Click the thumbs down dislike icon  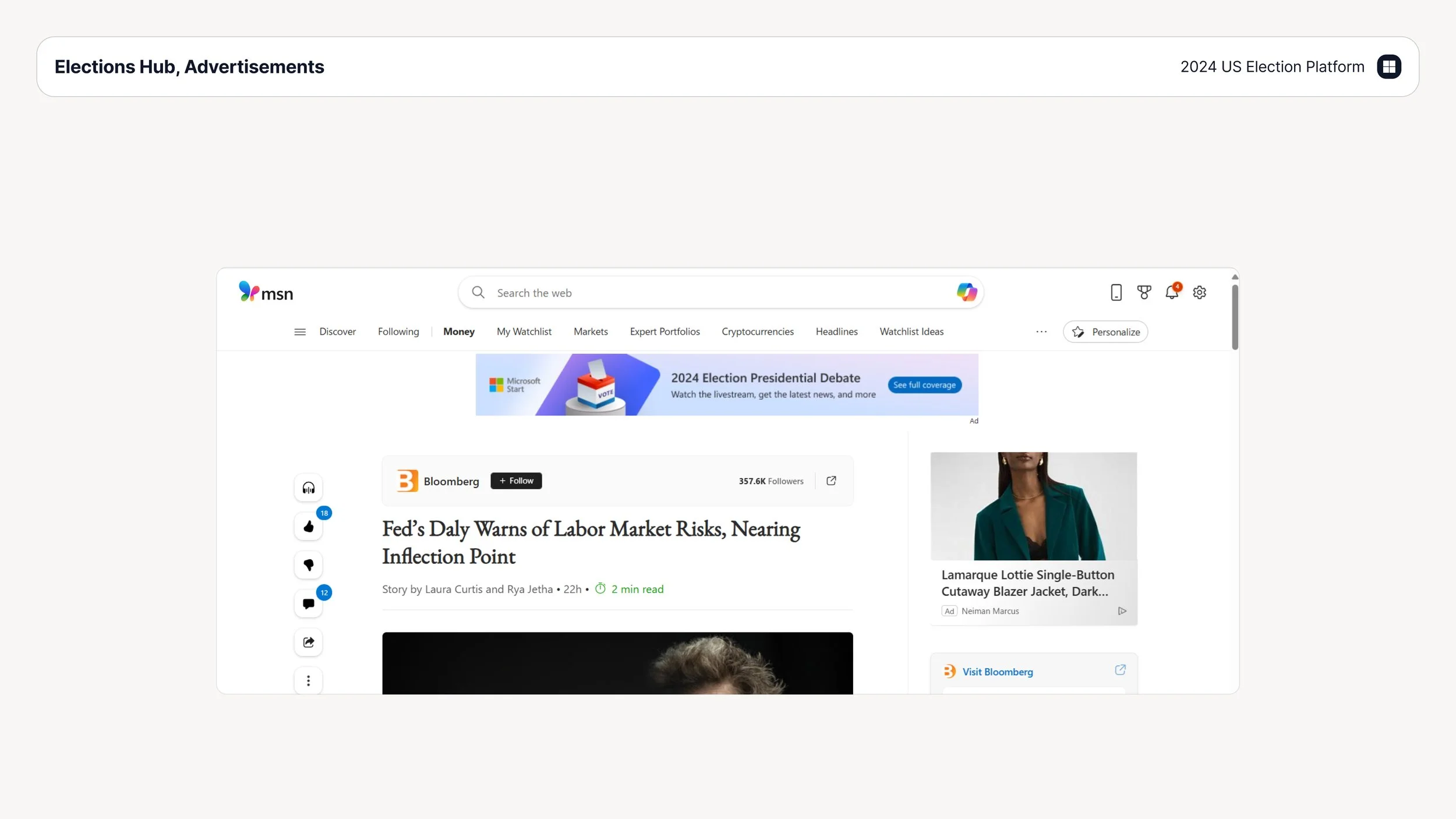(x=308, y=565)
